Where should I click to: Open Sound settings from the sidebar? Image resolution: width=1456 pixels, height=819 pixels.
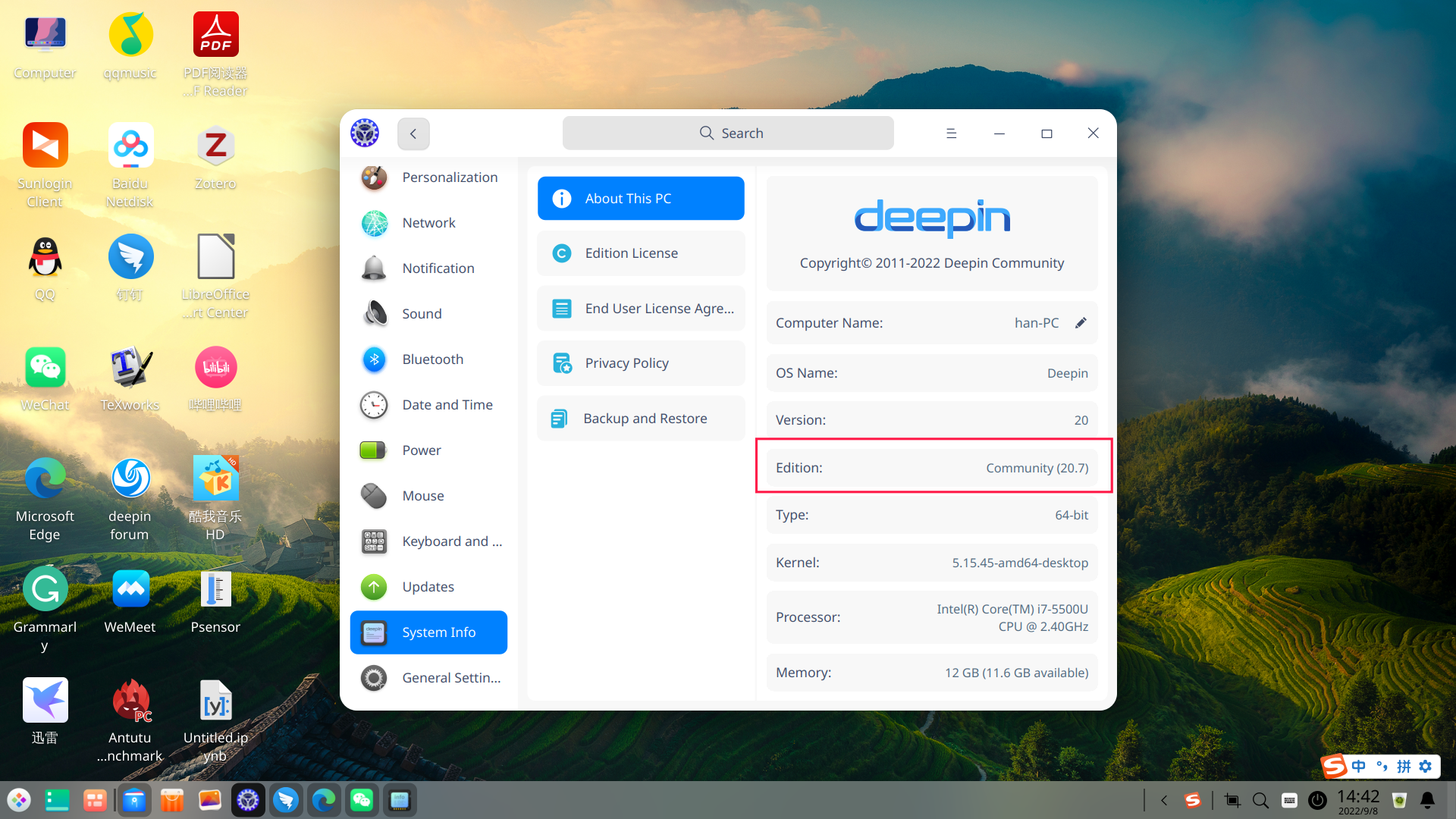(422, 313)
